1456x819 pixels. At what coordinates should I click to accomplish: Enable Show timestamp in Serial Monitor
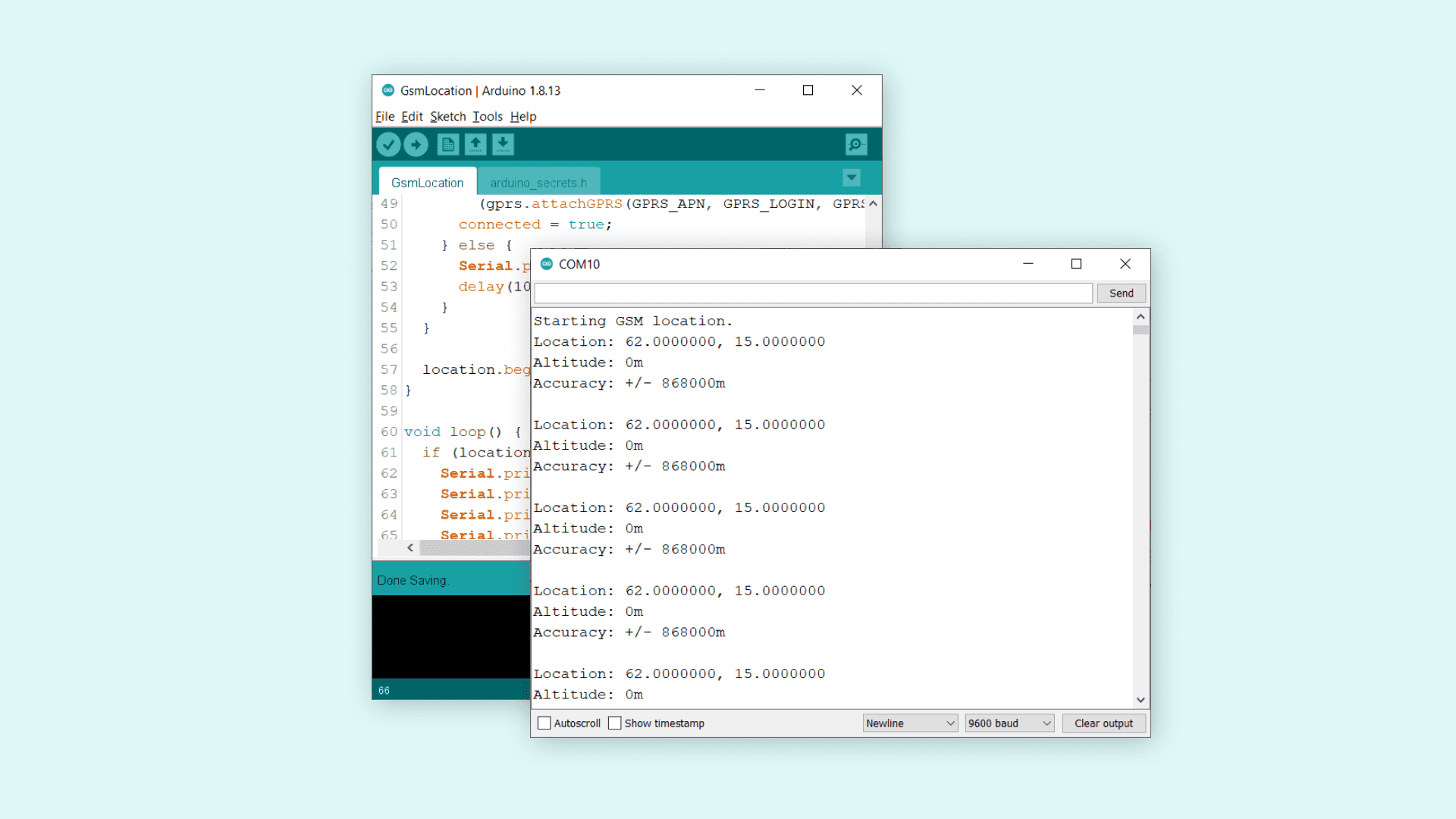615,723
